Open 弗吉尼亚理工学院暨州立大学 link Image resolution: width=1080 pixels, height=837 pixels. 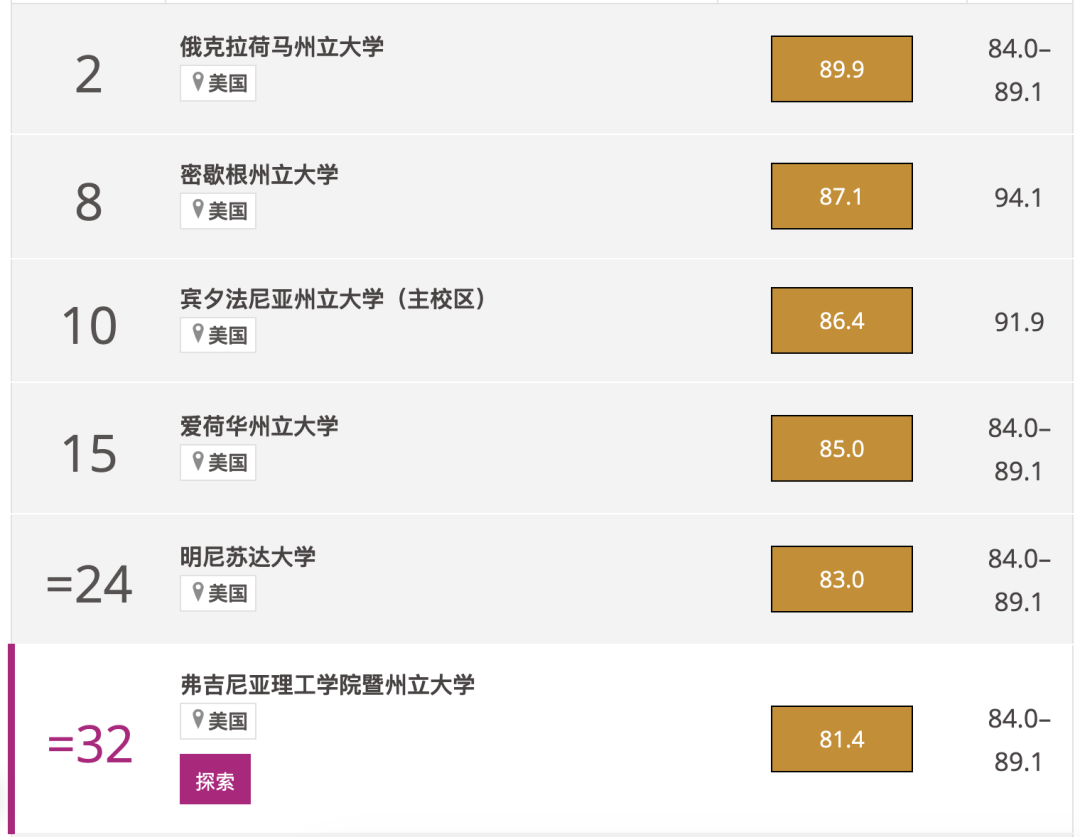pos(327,685)
